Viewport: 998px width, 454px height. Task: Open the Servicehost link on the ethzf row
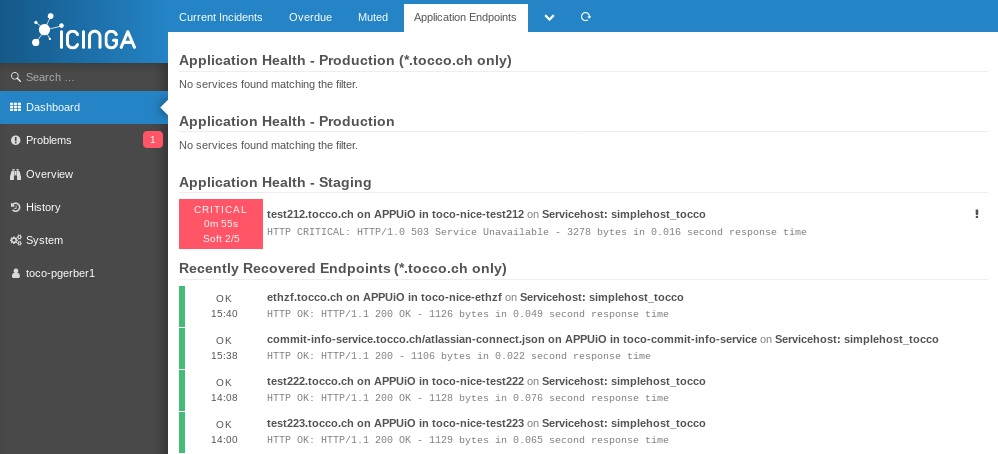601,297
